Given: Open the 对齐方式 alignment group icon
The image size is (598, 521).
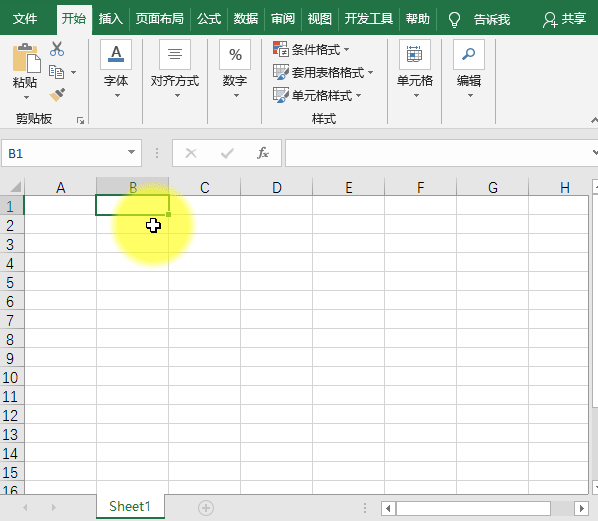Looking at the screenshot, I should [175, 54].
